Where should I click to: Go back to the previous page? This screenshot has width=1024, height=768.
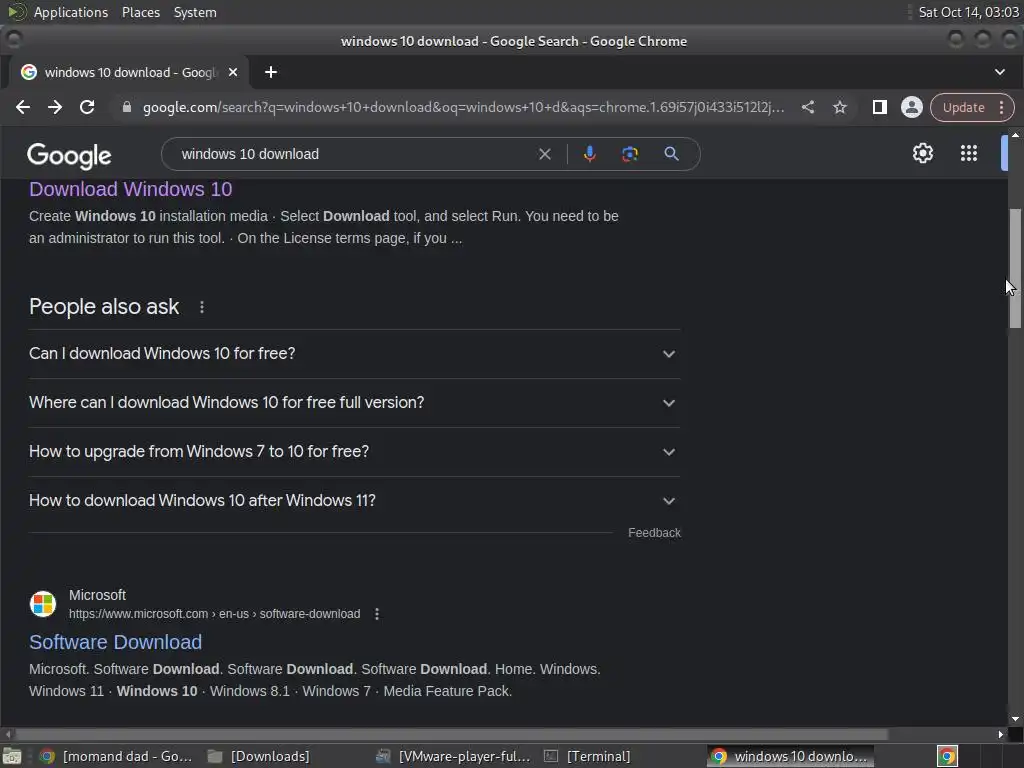(23, 107)
